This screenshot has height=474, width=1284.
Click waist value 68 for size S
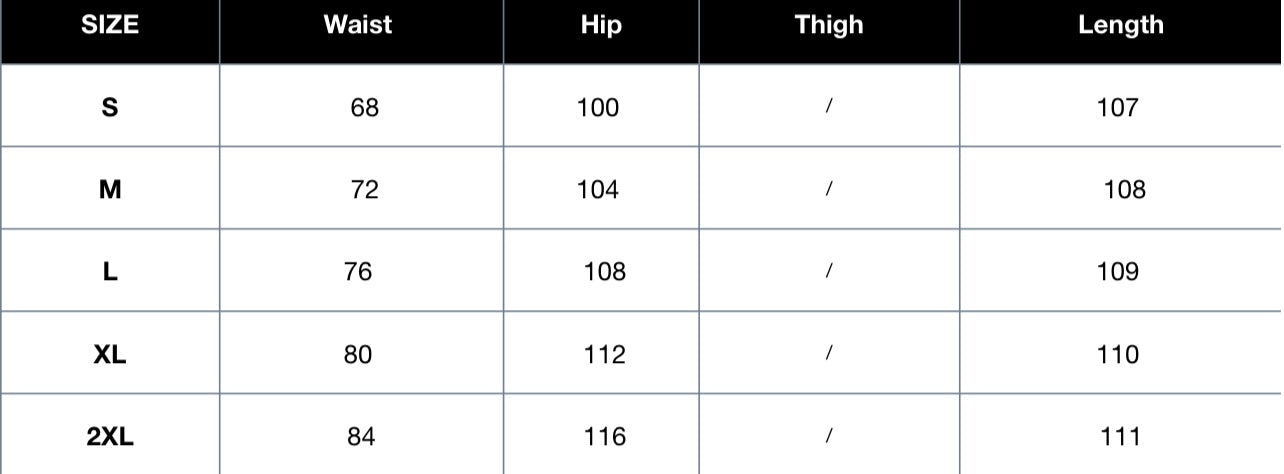pos(365,107)
